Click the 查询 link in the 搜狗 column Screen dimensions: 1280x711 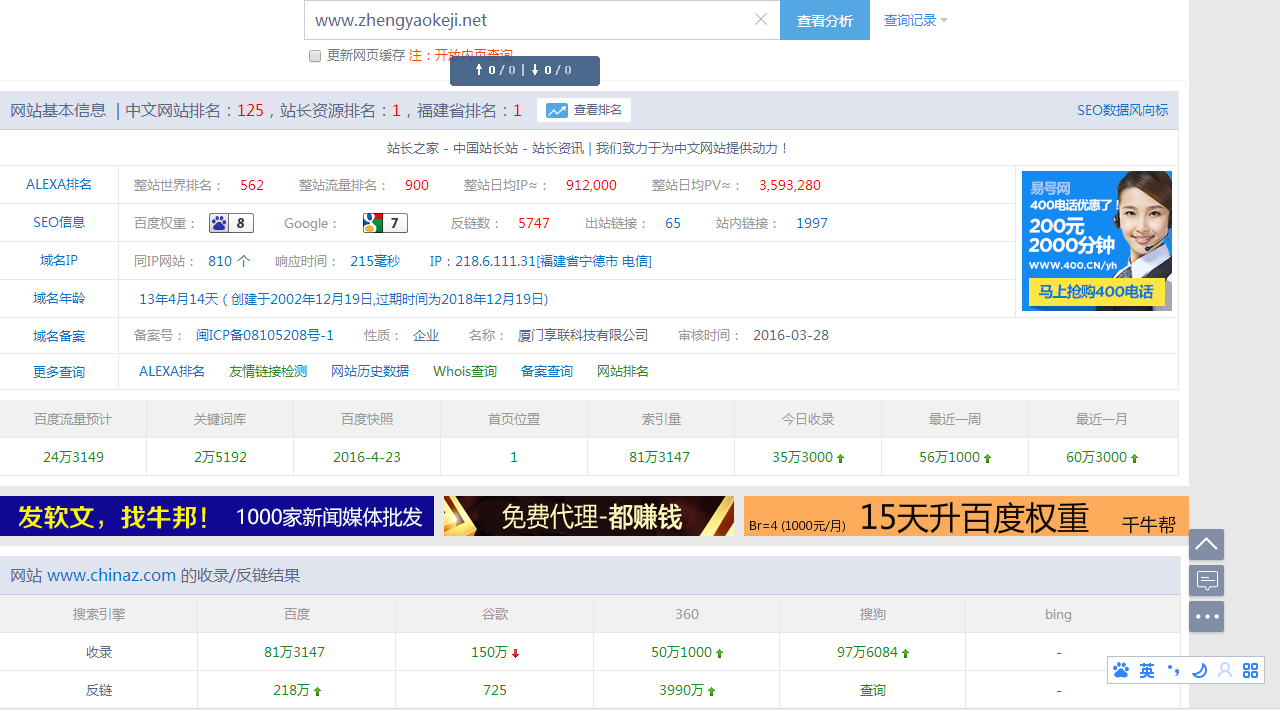click(873, 690)
